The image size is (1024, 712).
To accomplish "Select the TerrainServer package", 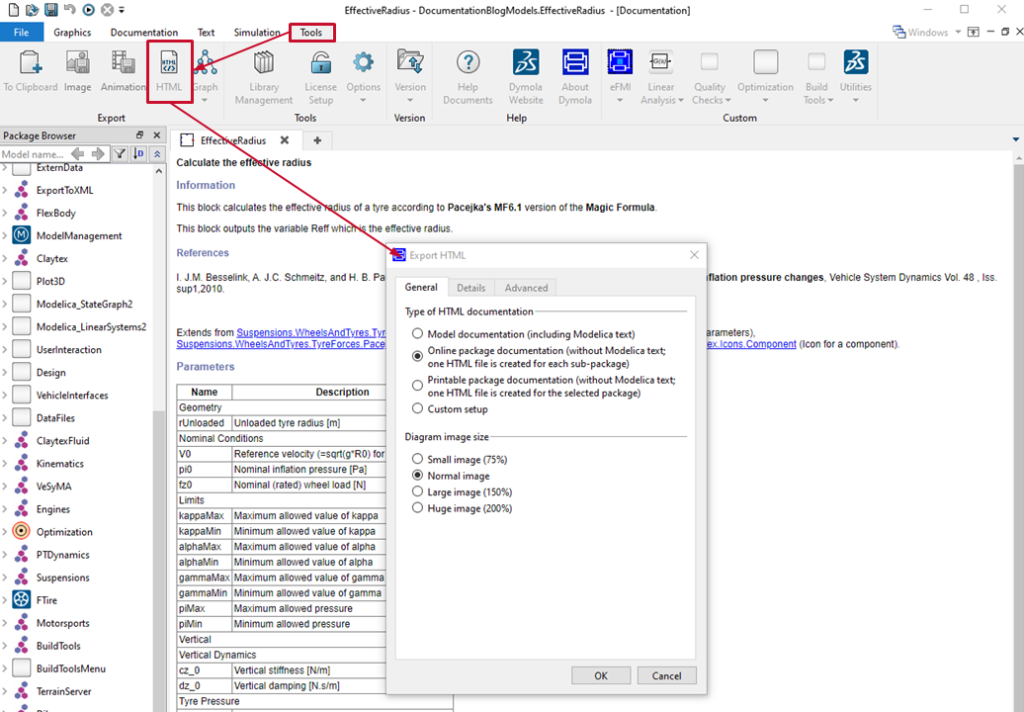I will coord(64,691).
